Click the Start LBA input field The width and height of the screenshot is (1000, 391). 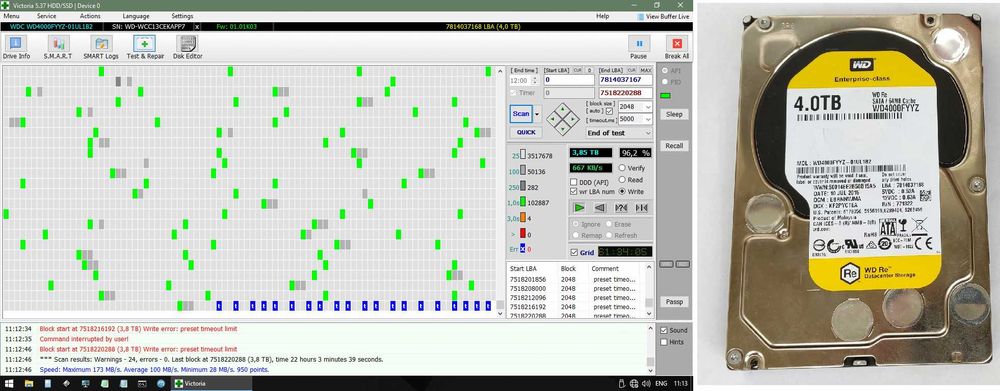pos(569,80)
